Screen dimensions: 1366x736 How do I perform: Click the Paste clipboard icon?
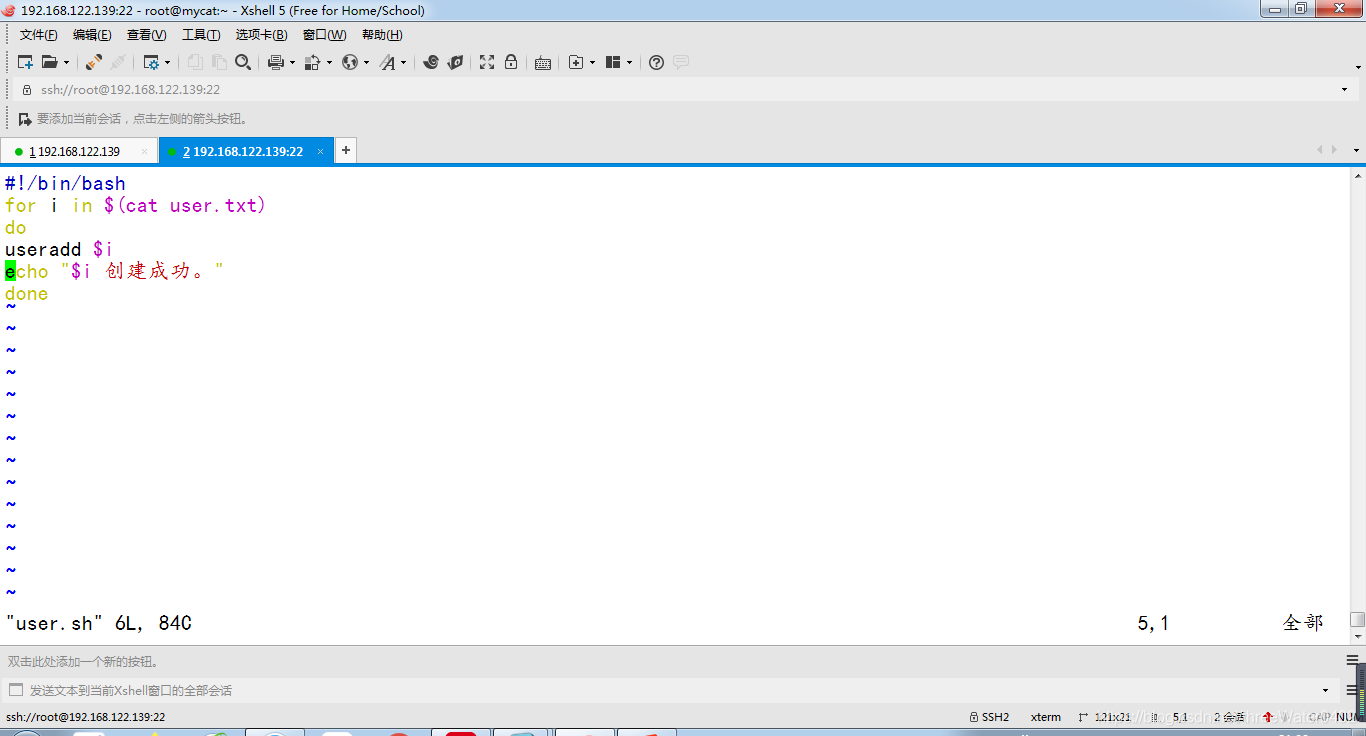(x=218, y=62)
